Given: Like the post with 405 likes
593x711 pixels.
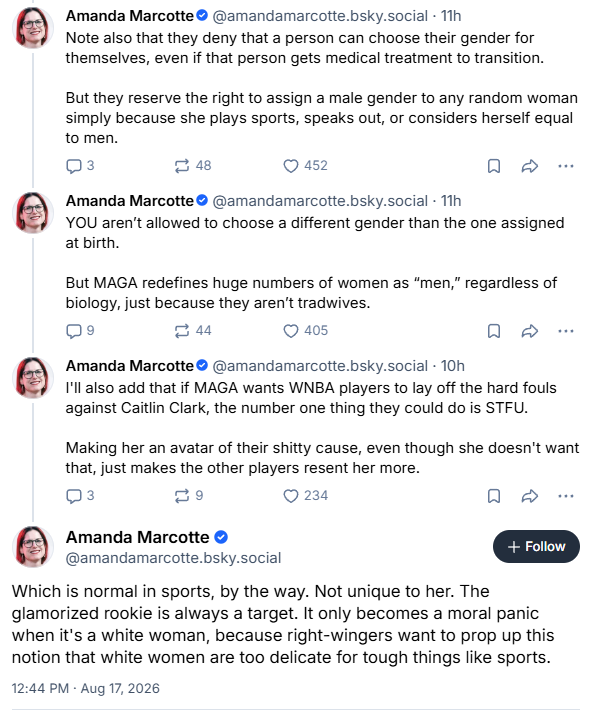Looking at the screenshot, I should (x=305, y=331).
